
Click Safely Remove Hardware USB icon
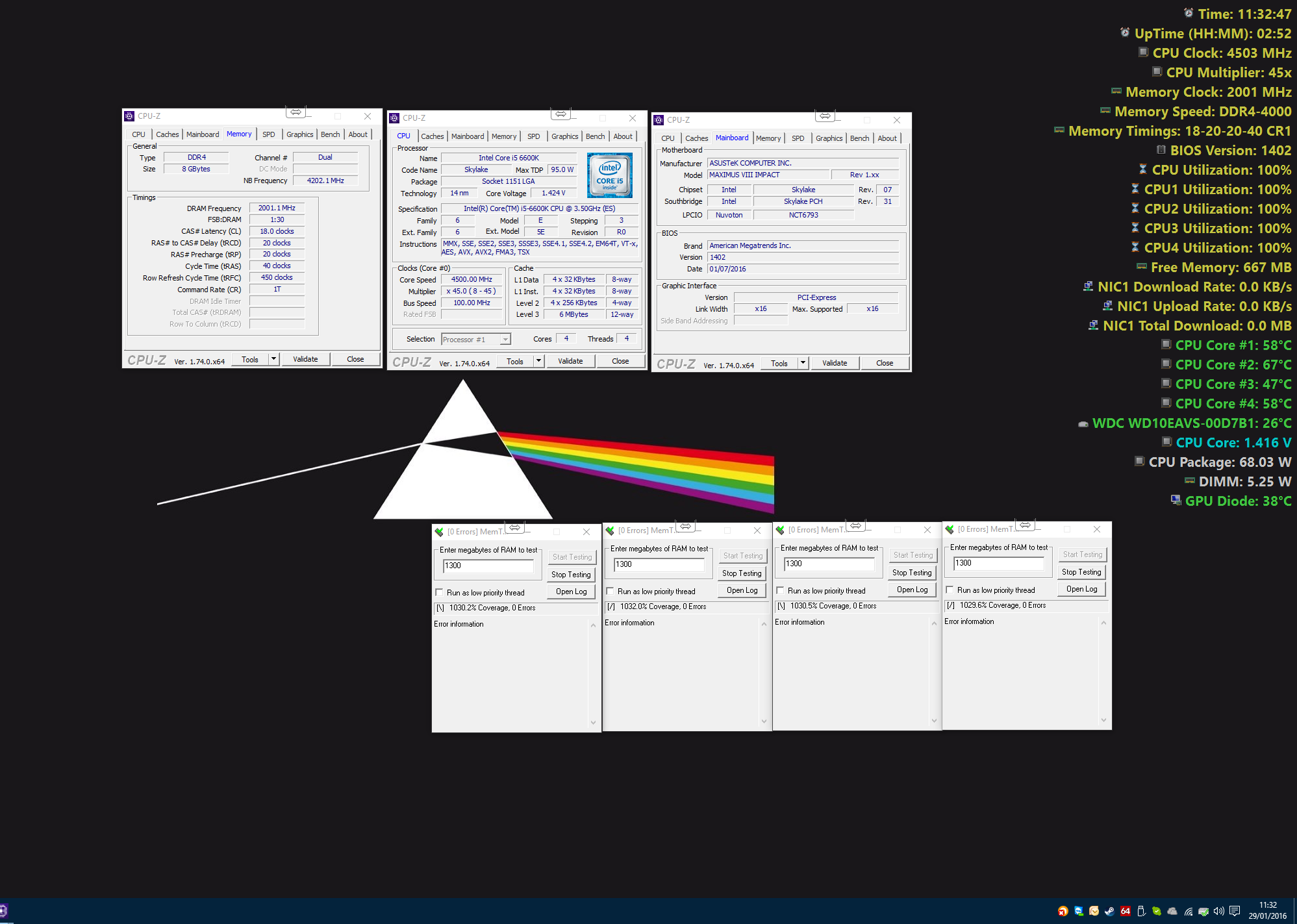pos(1141,911)
